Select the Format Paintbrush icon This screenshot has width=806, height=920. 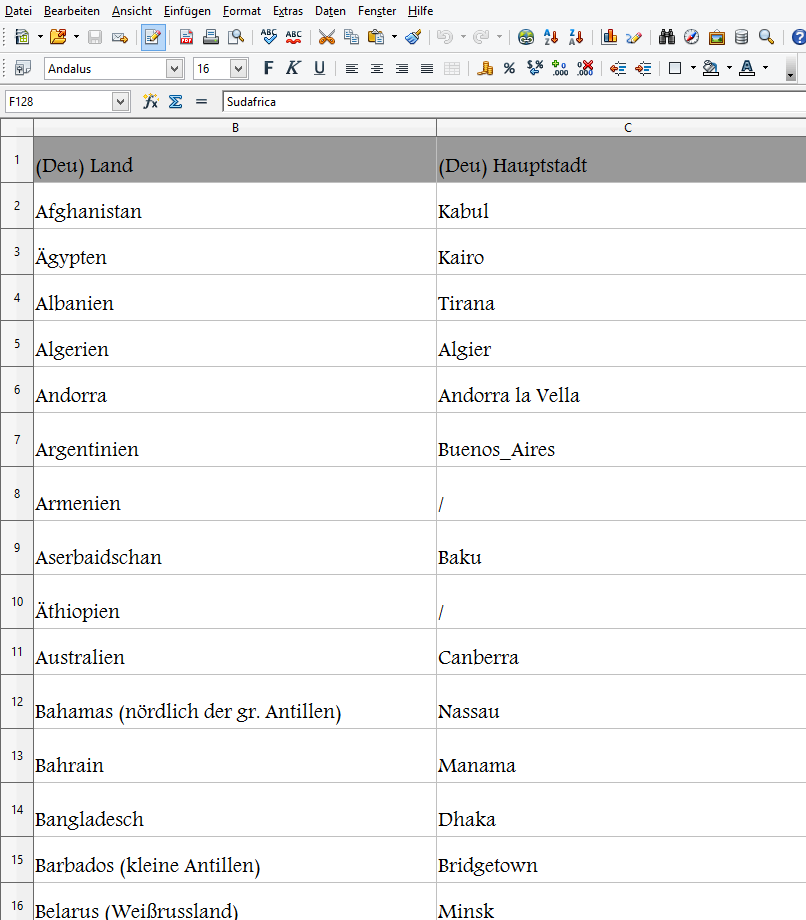click(414, 37)
